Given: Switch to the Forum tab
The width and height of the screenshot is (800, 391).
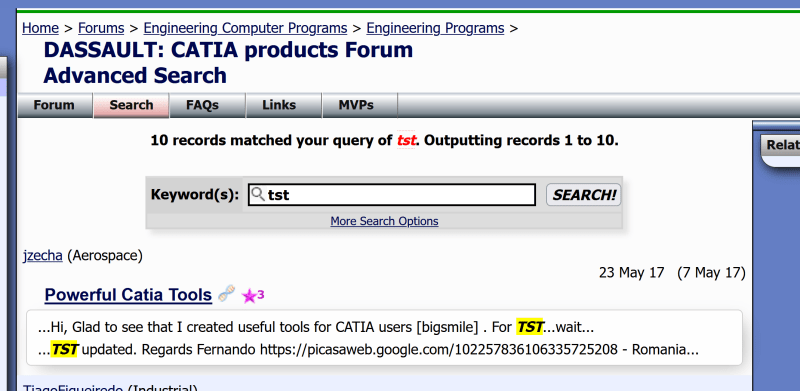Looking at the screenshot, I should click(54, 105).
